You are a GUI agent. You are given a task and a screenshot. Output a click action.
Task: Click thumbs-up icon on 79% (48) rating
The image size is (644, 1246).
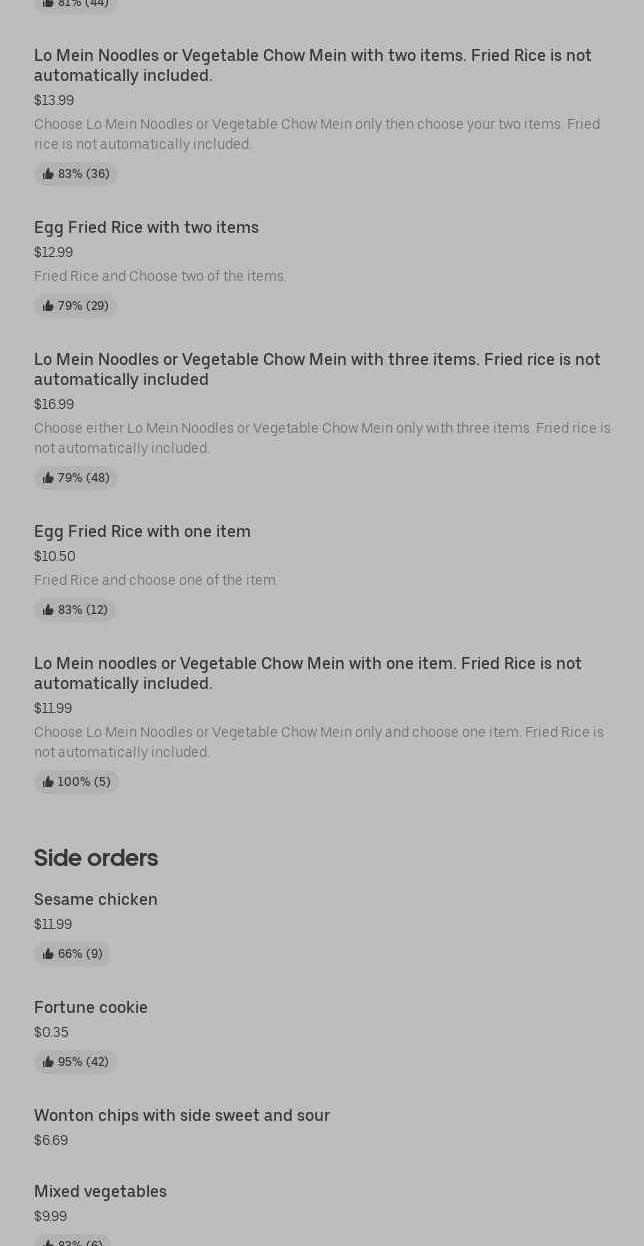point(48,478)
